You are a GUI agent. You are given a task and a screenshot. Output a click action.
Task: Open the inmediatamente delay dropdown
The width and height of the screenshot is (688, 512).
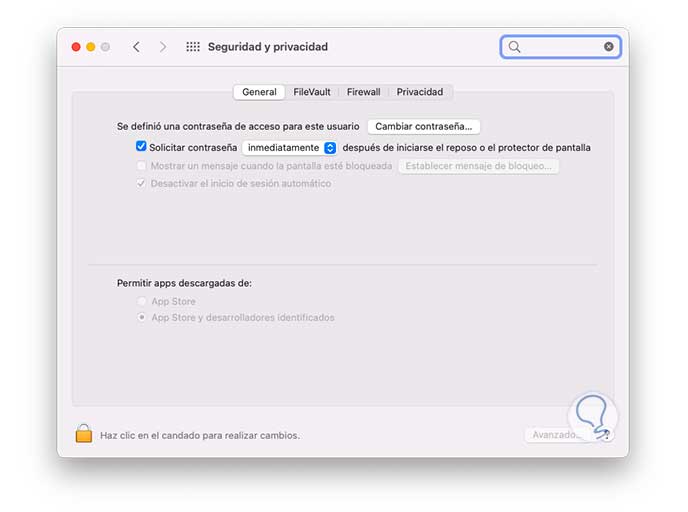330,147
